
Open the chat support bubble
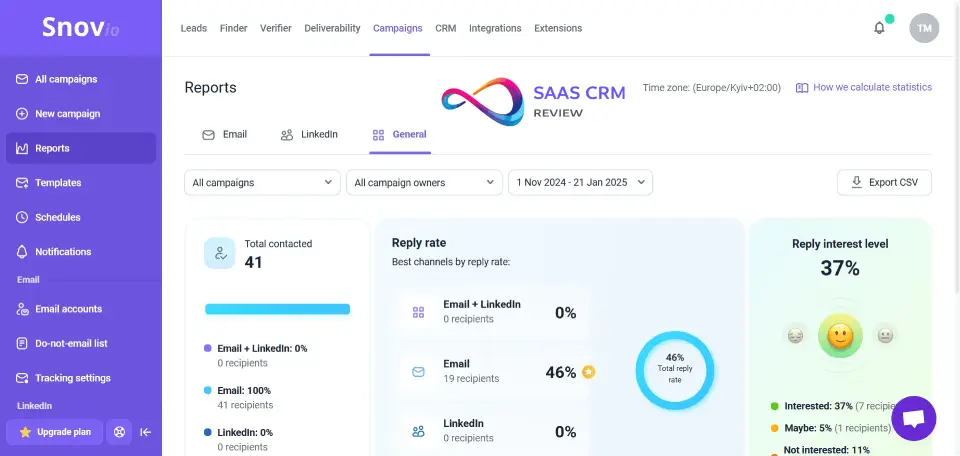pyautogui.click(x=913, y=419)
